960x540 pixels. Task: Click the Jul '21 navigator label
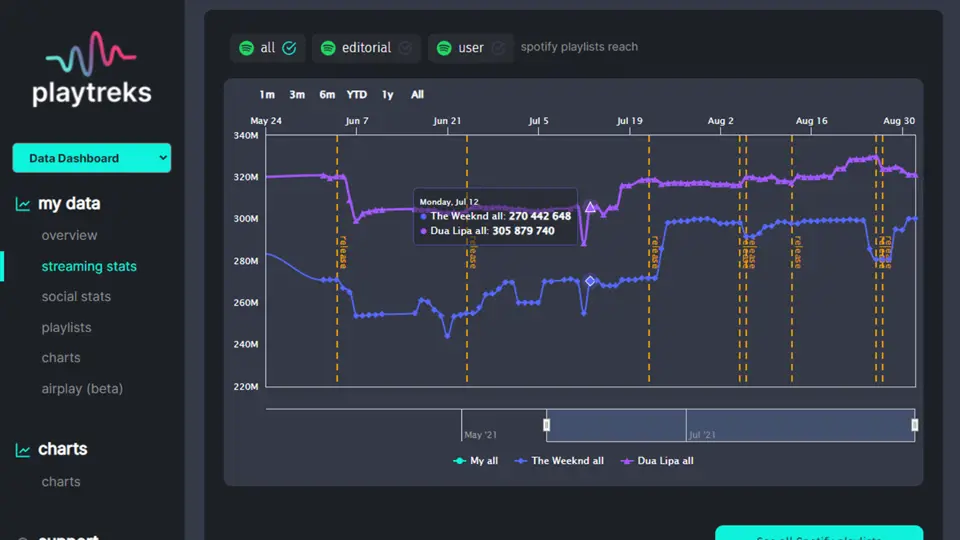(x=702, y=435)
